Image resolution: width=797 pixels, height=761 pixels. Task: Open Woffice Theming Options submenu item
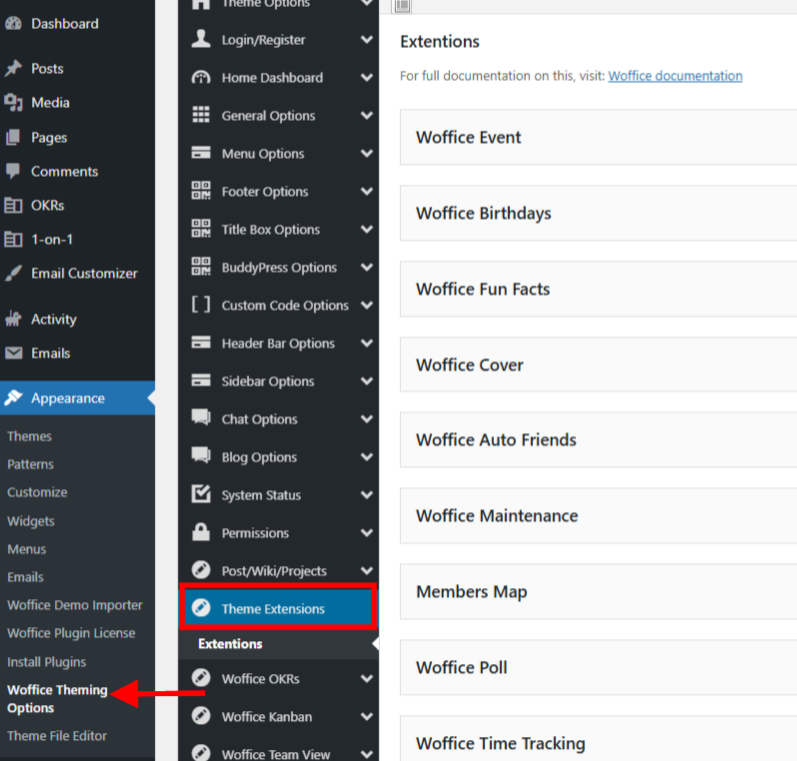coord(56,698)
